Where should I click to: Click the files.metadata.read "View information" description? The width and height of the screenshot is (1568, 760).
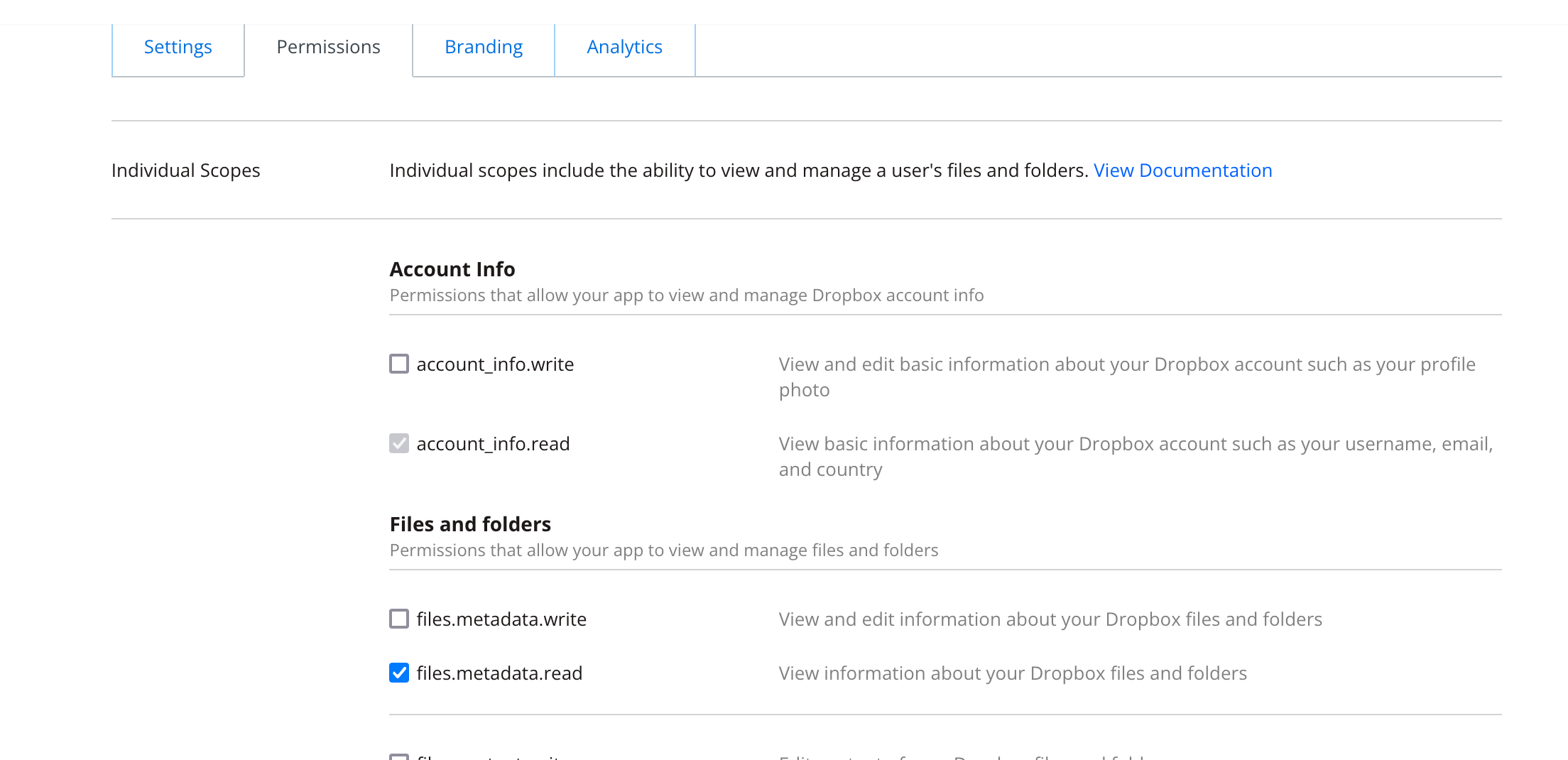1013,673
